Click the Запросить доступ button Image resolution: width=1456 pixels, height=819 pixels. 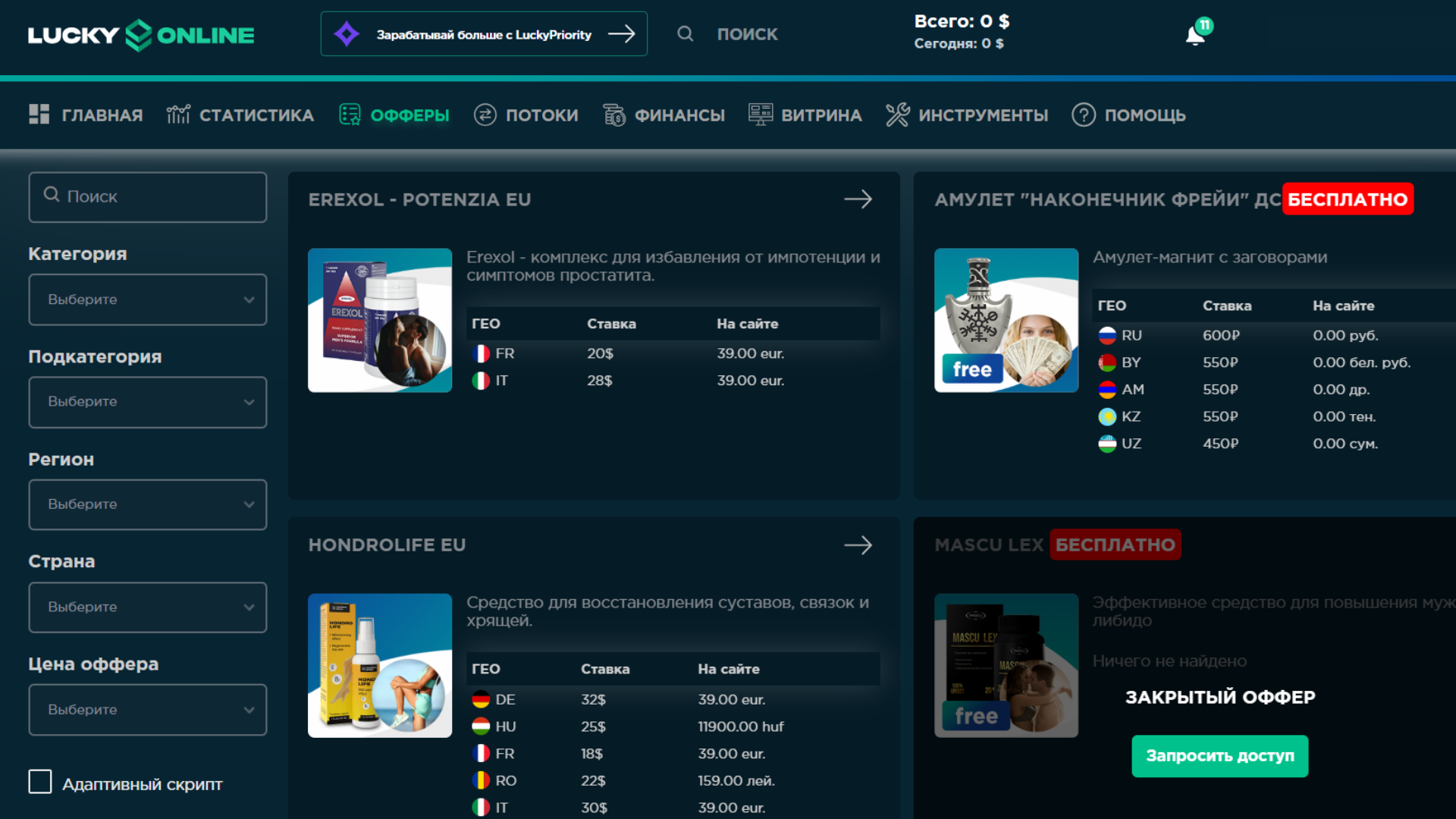[1219, 756]
